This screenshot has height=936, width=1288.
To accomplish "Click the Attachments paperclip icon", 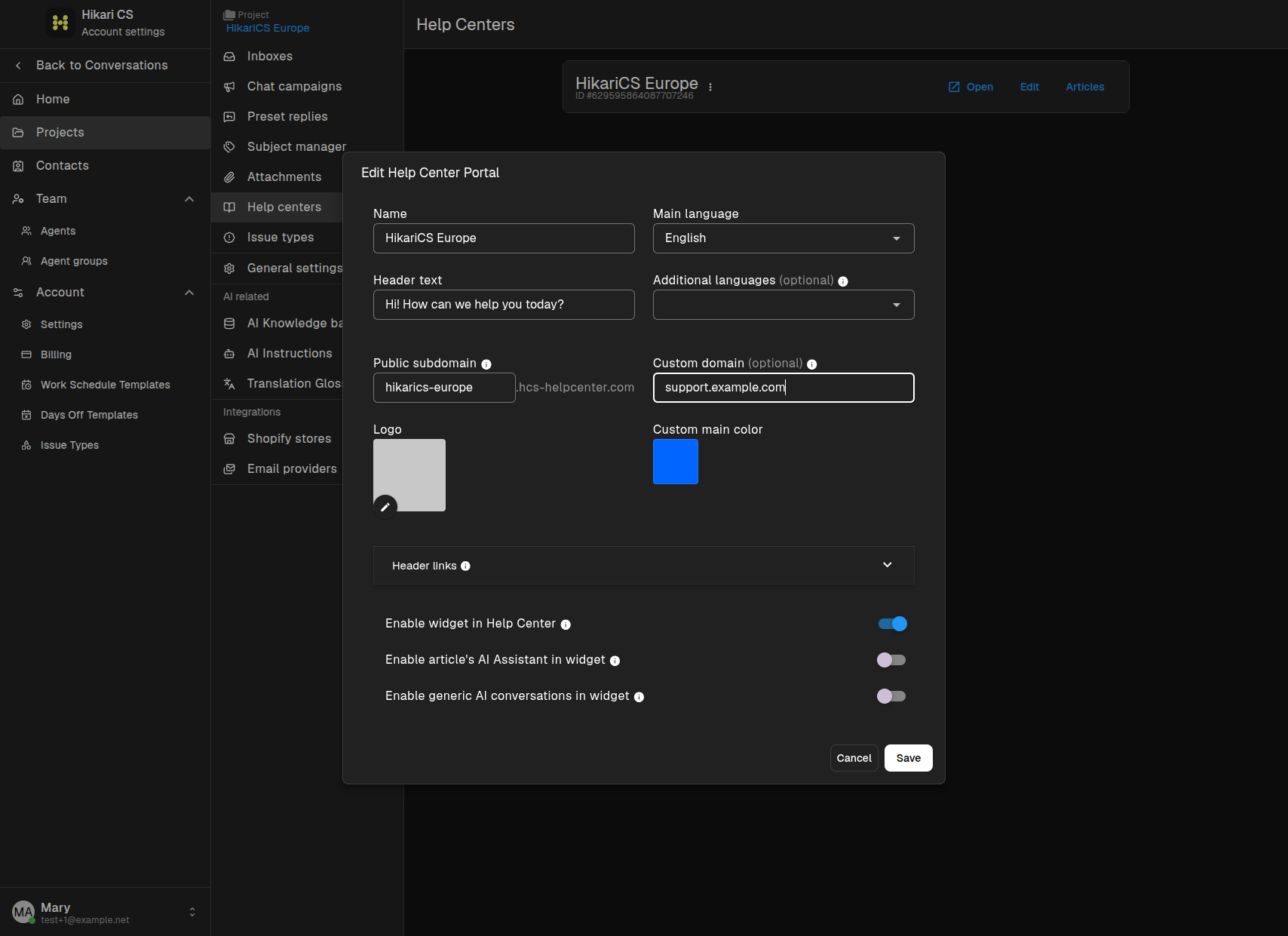I will 229,177.
